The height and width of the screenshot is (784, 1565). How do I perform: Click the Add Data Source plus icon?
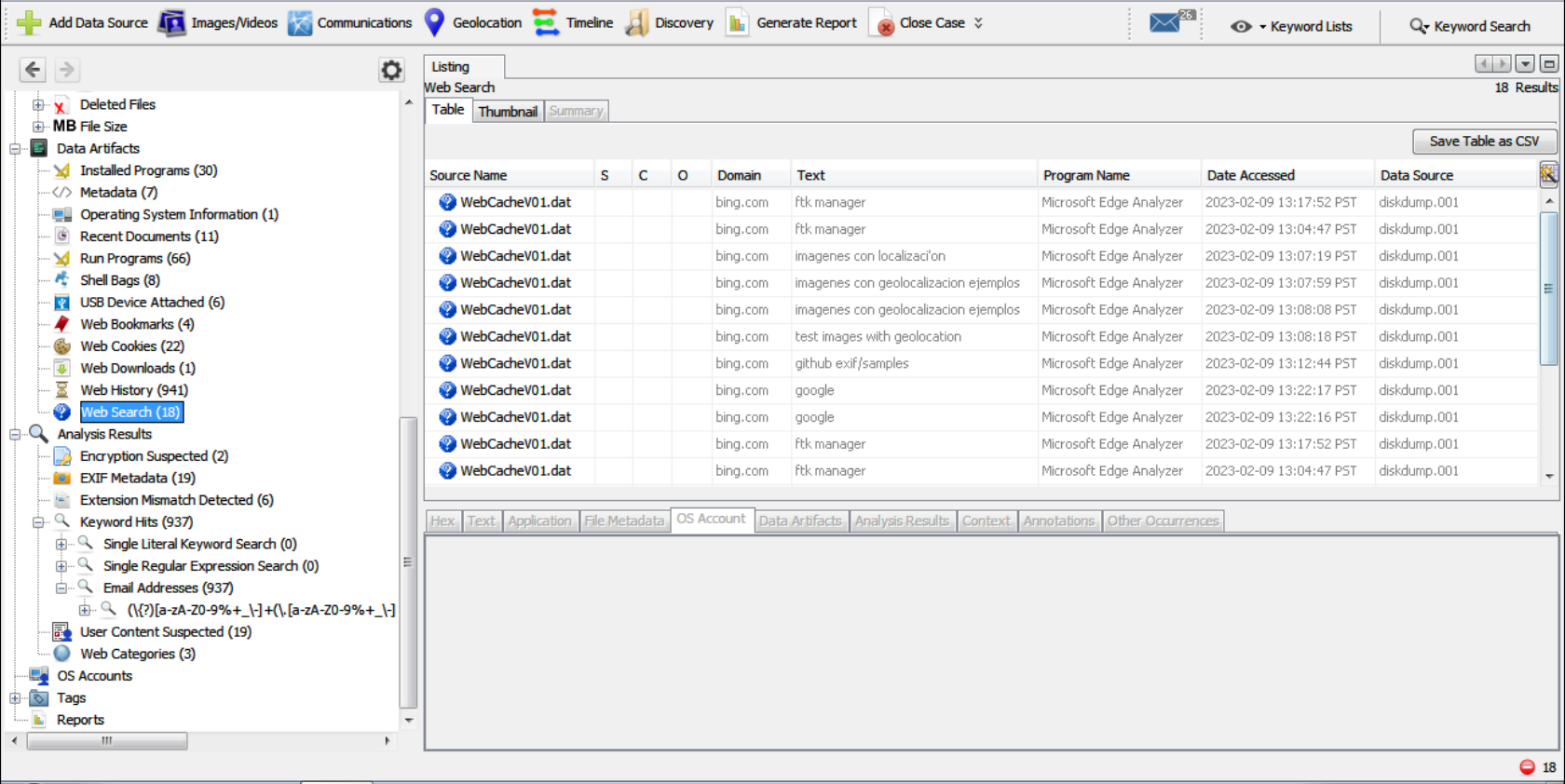(29, 22)
